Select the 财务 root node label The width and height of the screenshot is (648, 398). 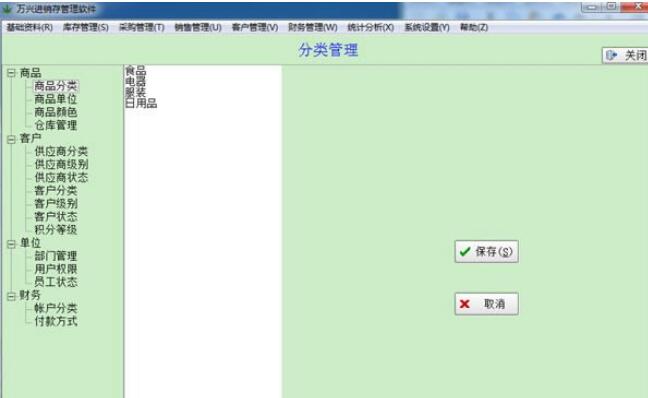[30, 295]
